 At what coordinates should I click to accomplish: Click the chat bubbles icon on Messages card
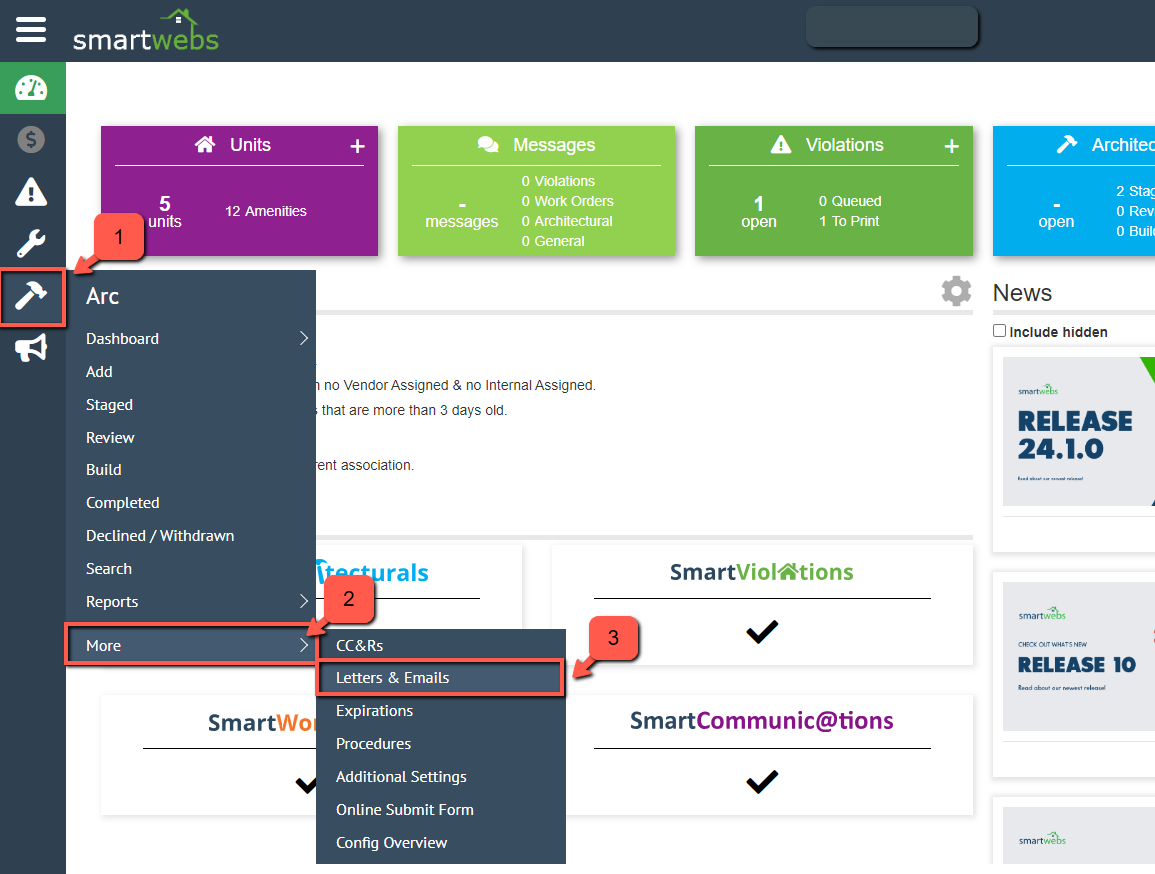pyautogui.click(x=488, y=144)
